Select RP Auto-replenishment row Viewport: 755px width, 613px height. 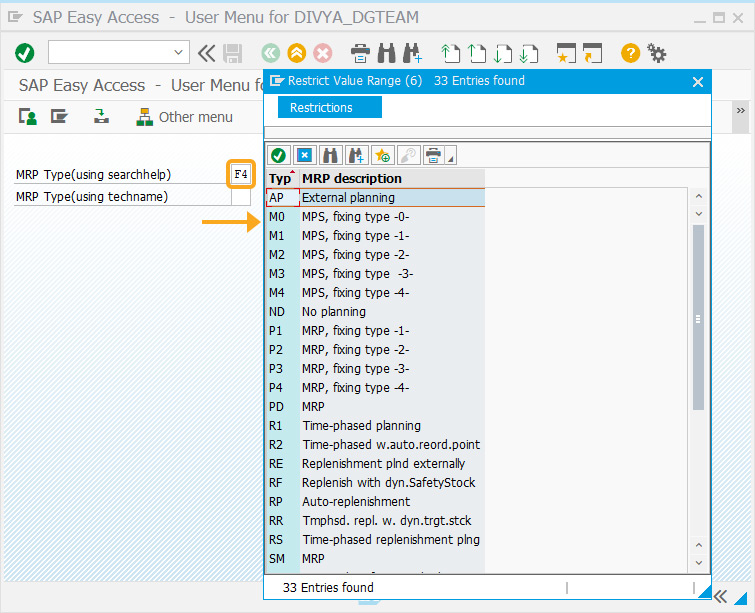(x=376, y=501)
